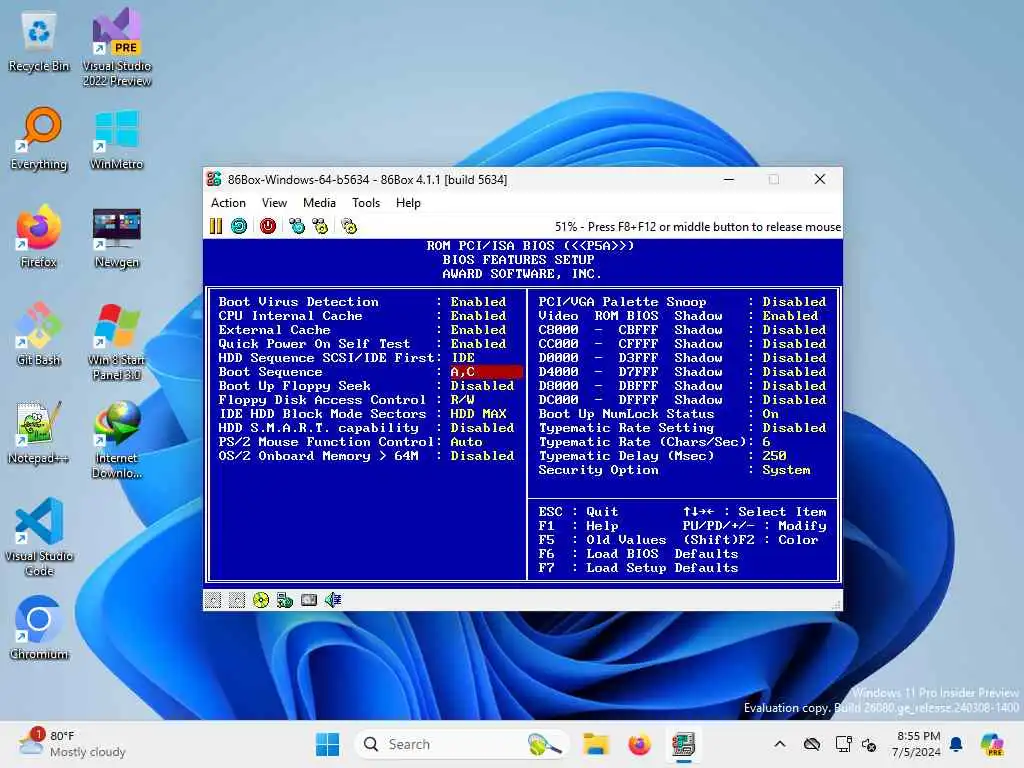Viewport: 1024px width, 768px height.
Task: Click the taskbar Search box
Action: (x=461, y=744)
